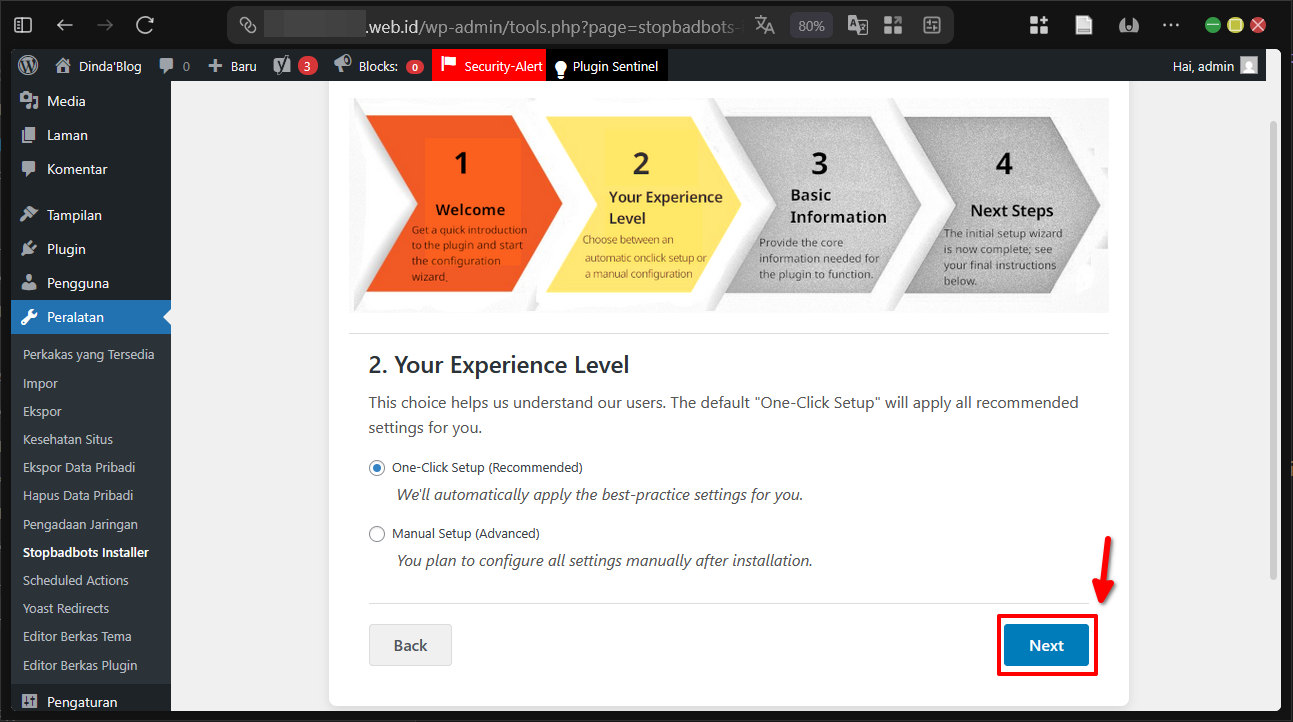Click the WordPress logo in admin bar
This screenshot has height=722, width=1293.
pos(28,66)
